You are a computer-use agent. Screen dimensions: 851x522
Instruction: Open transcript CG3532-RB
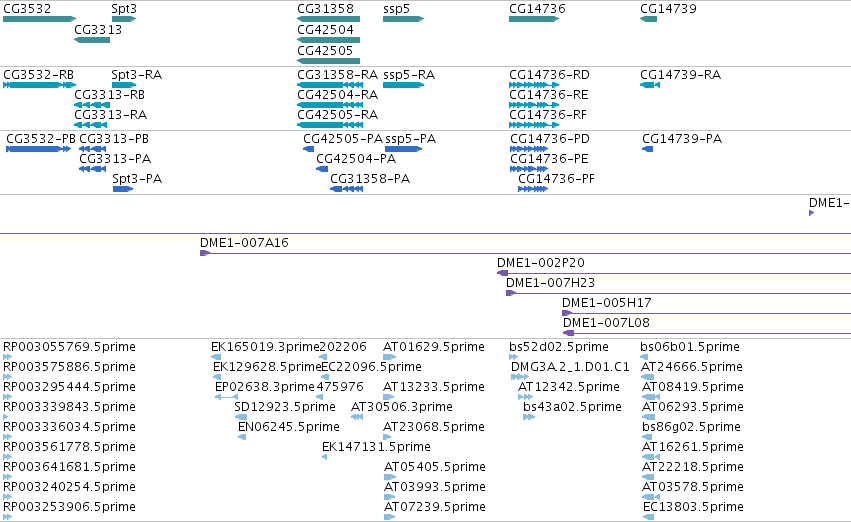[39, 75]
